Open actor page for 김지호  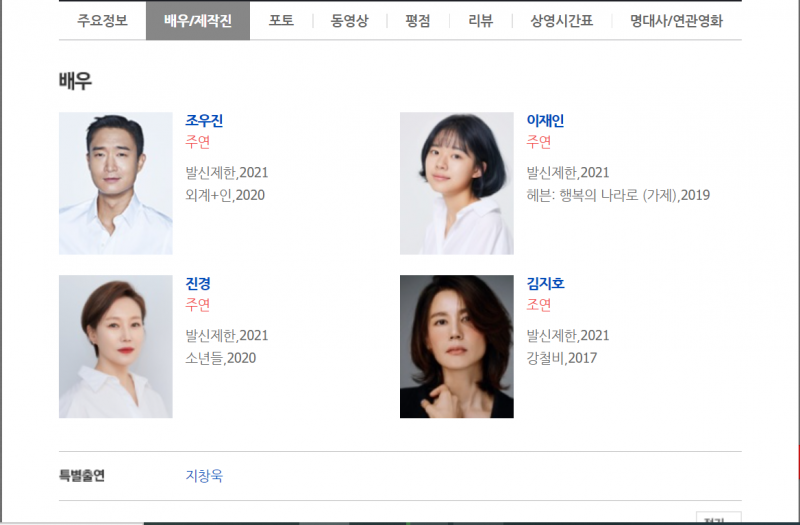coord(545,283)
